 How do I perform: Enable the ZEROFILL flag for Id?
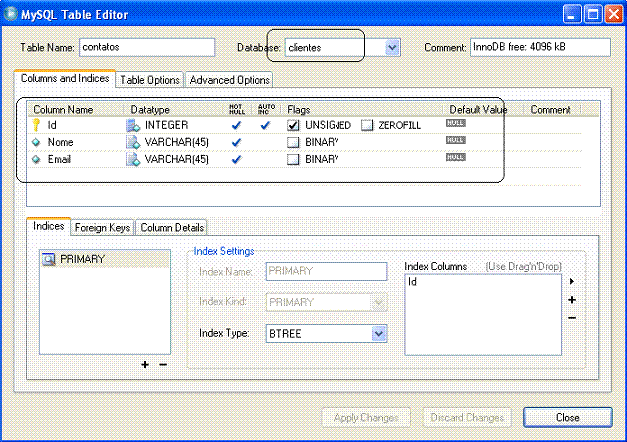click(367, 125)
